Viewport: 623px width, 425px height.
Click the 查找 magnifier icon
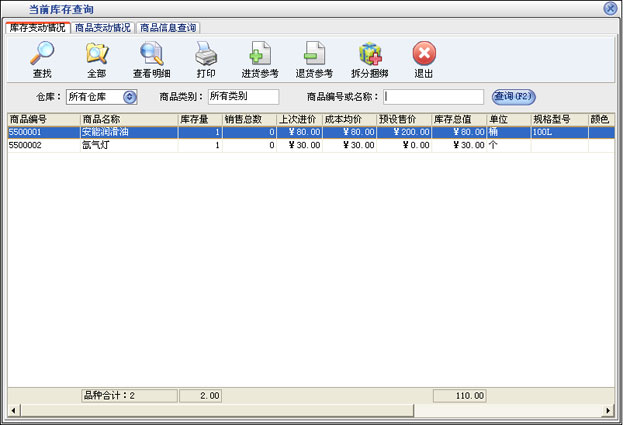(x=42, y=54)
